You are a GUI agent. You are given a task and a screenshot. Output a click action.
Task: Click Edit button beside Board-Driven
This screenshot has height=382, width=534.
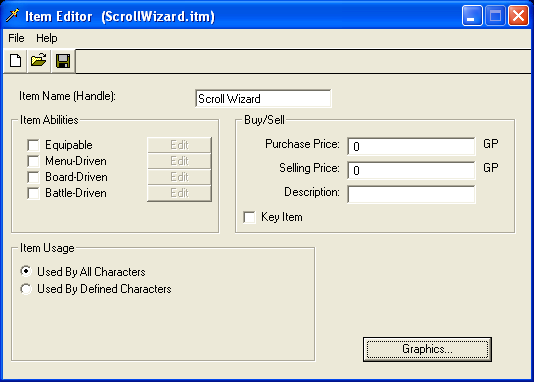point(179,177)
